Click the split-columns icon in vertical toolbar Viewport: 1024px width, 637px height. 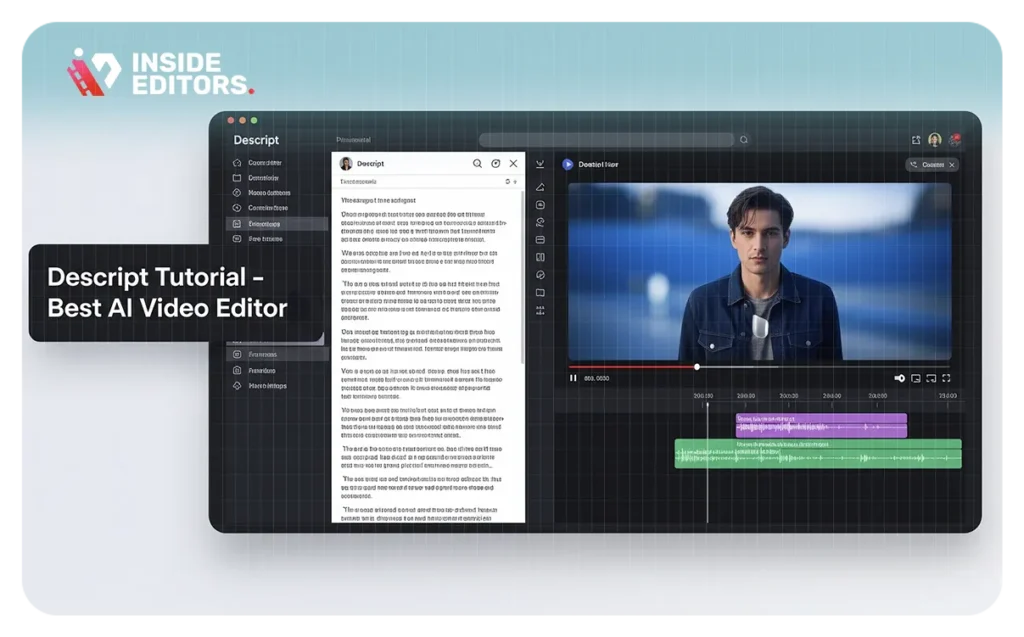(x=540, y=257)
